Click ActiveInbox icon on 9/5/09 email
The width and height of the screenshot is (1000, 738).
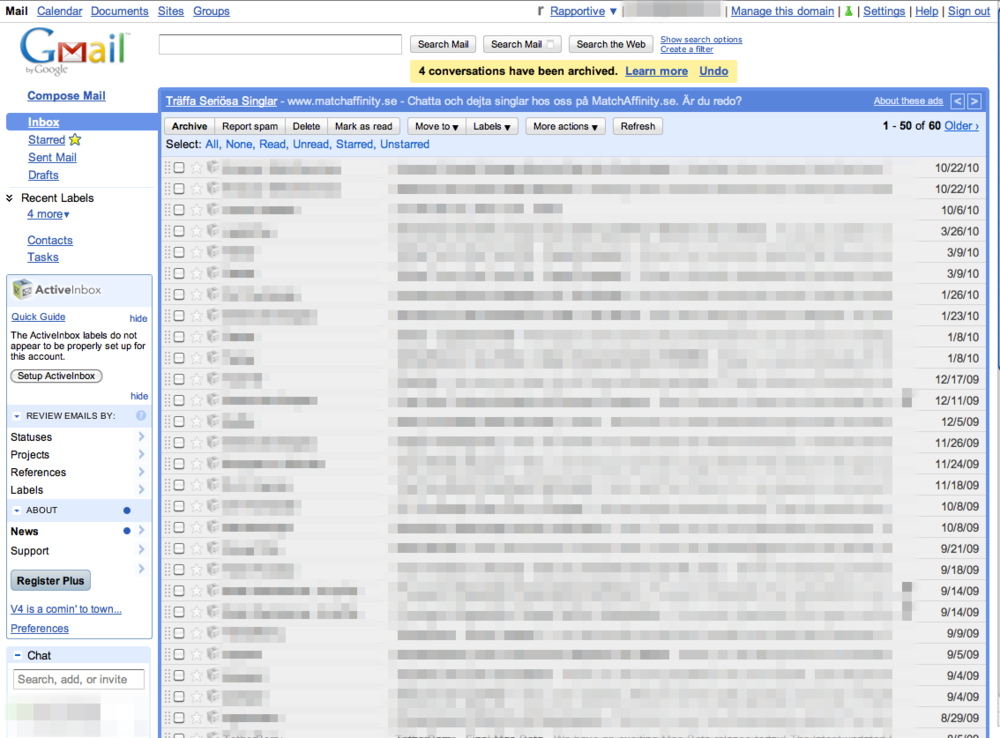[213, 653]
